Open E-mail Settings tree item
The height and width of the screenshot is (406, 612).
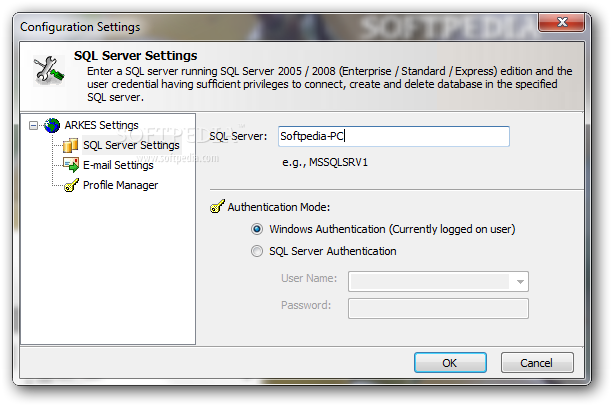coord(118,165)
